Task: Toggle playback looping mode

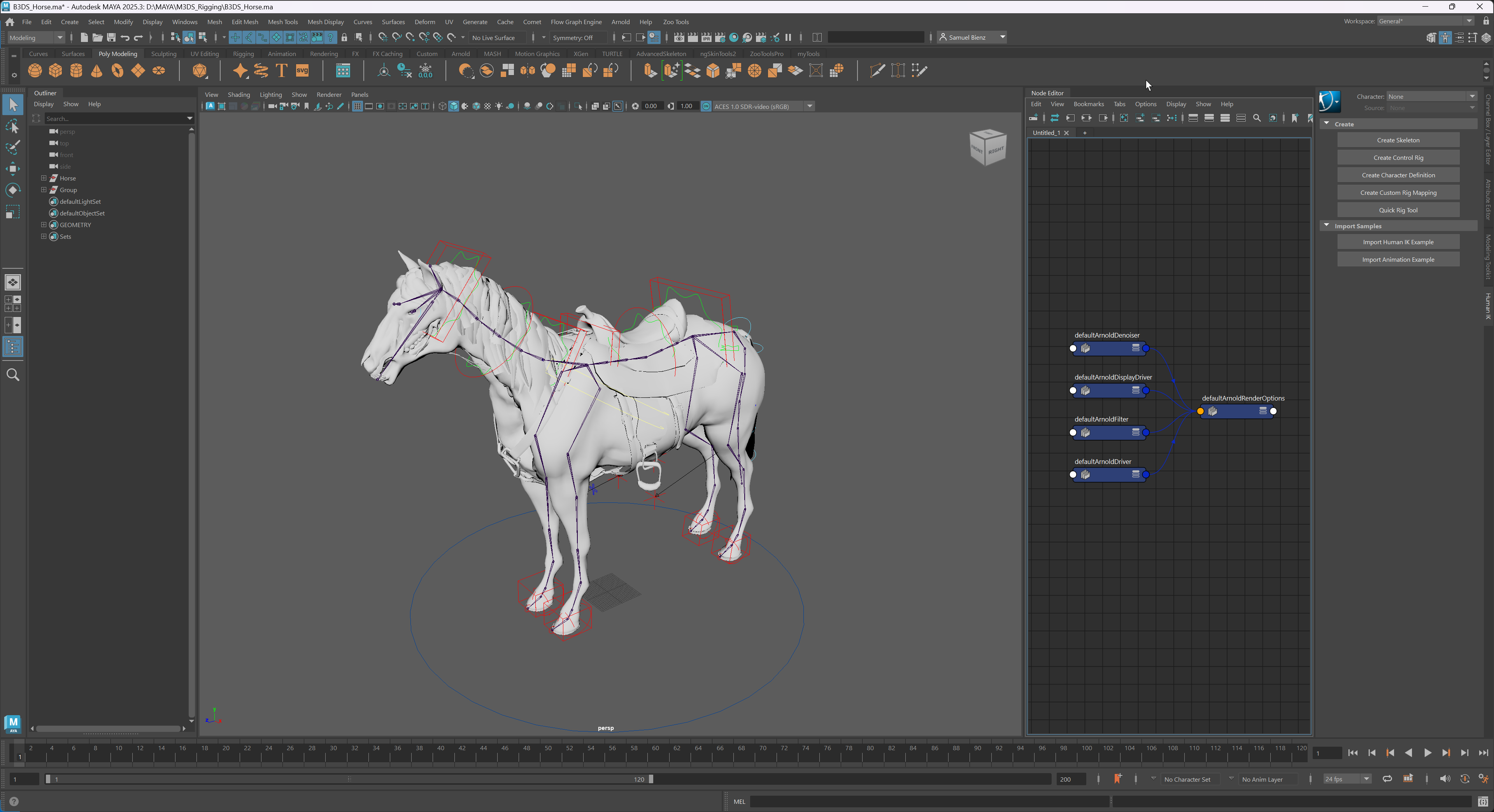Action: [1387, 779]
